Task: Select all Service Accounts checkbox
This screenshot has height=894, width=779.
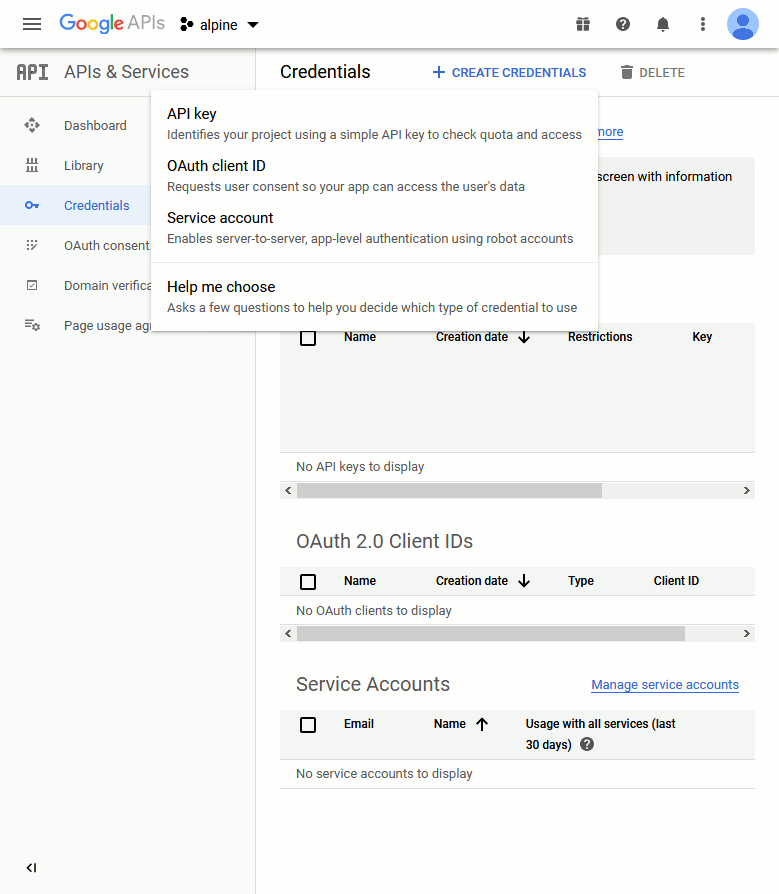Action: tap(308, 725)
